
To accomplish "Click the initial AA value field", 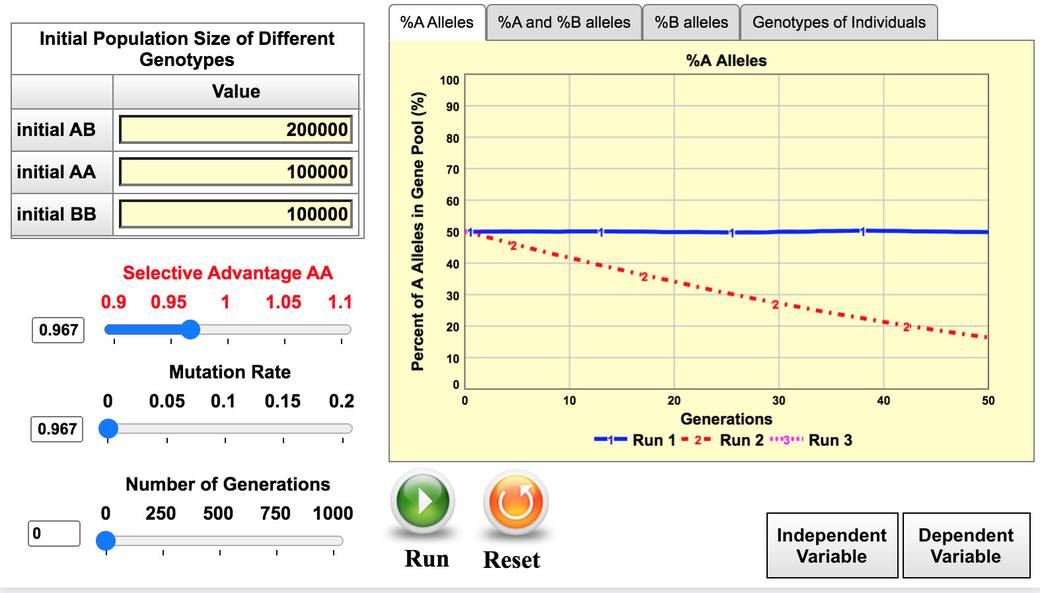I will pyautogui.click(x=235, y=172).
